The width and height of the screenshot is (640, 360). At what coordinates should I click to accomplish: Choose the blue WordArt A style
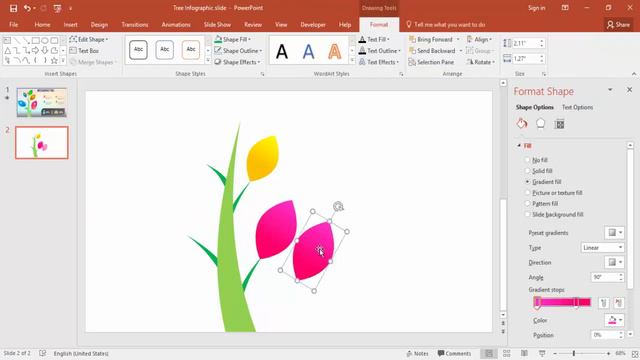pos(309,51)
